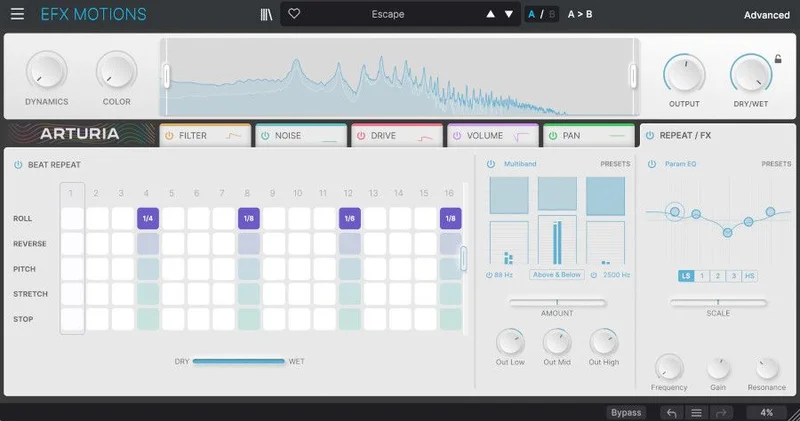Open the history list icon
The width and height of the screenshot is (800, 421).
[x=696, y=412]
